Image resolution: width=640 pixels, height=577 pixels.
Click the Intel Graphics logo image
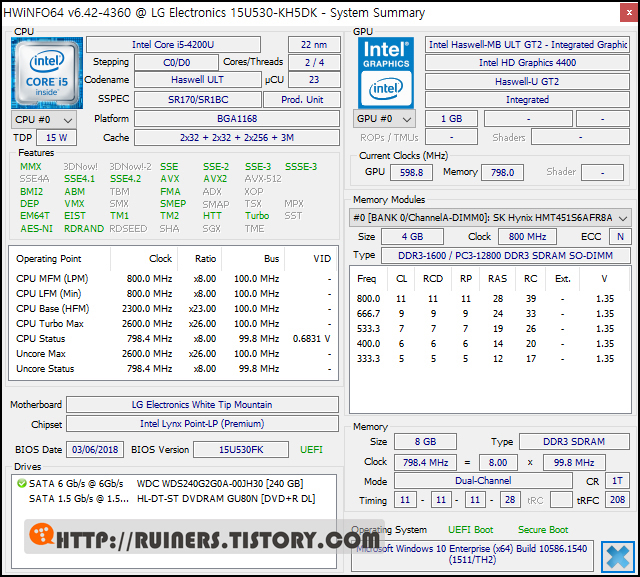point(386,73)
